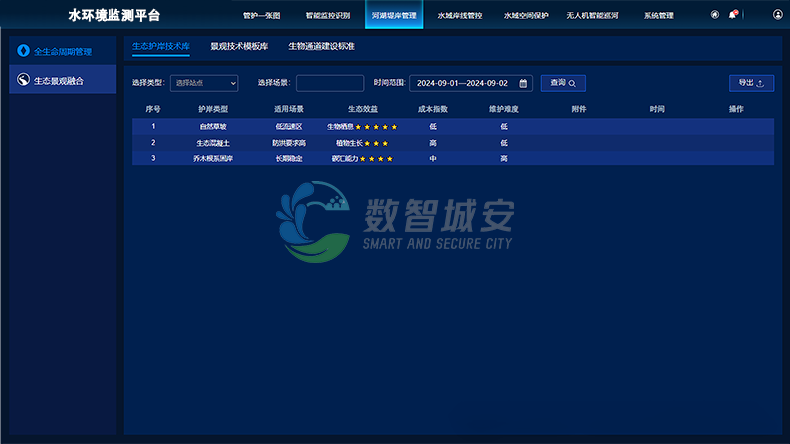Image resolution: width=790 pixels, height=444 pixels.
Task: Click the 时间范围 date range field
Action: [x=471, y=83]
